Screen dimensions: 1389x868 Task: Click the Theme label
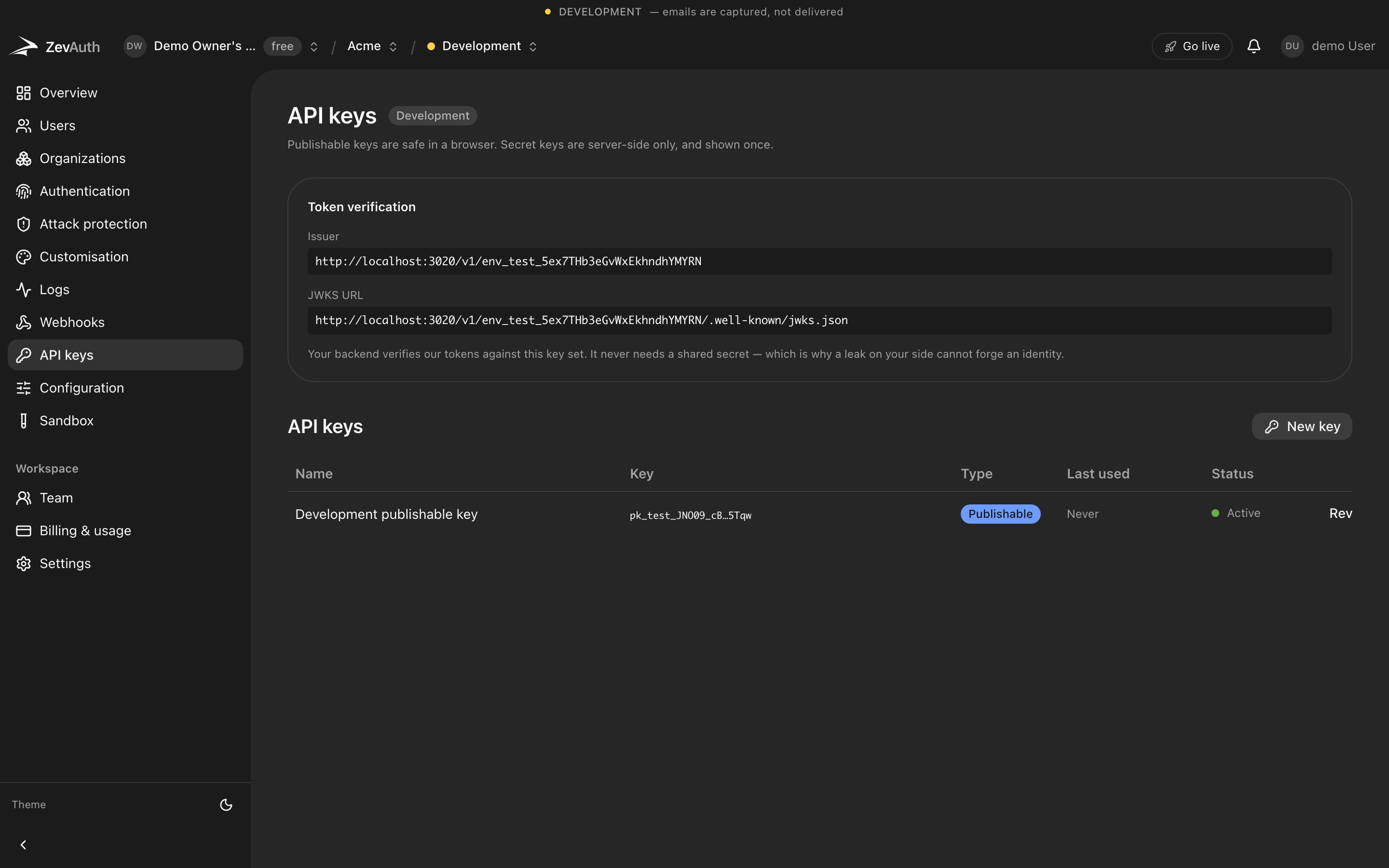(x=29, y=804)
